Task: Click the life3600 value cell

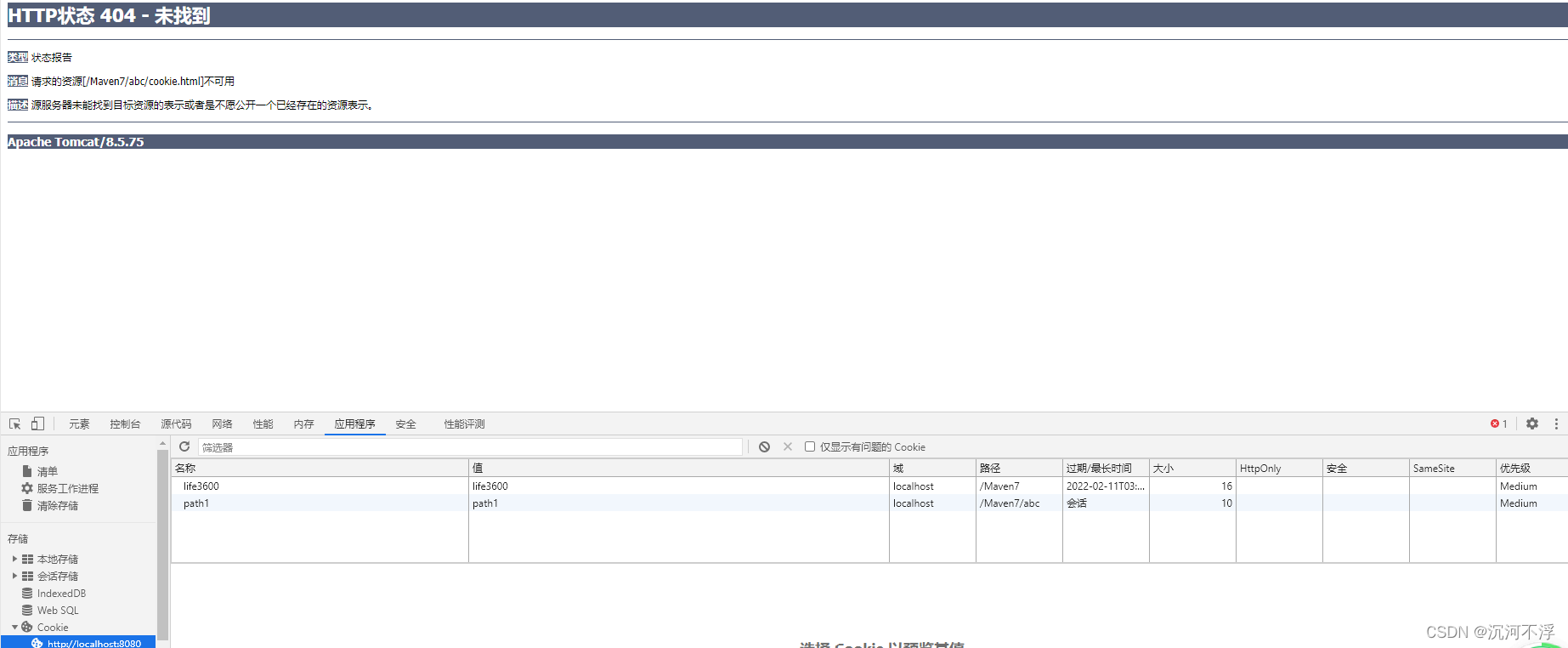Action: (x=679, y=486)
